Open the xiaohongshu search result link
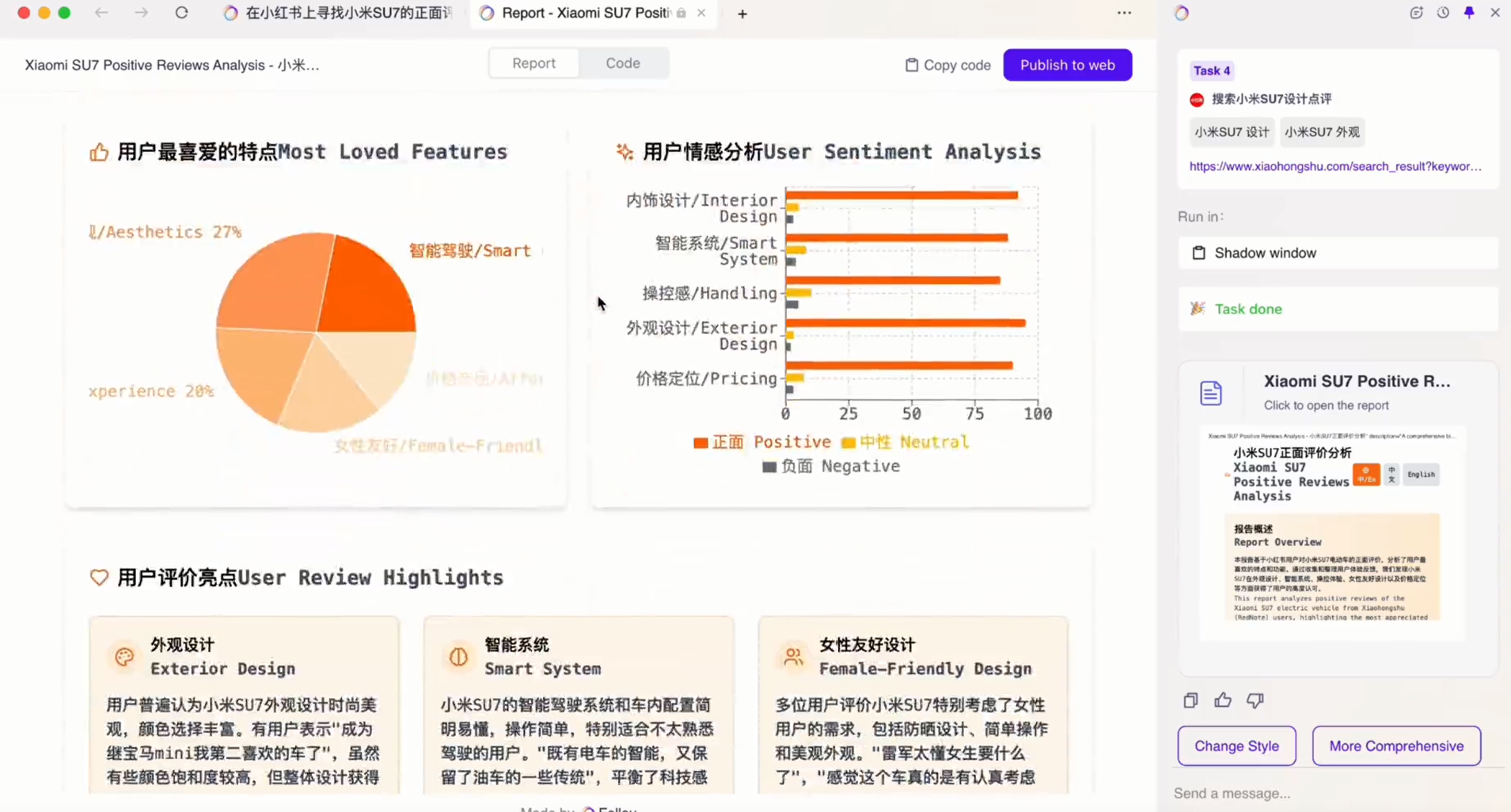The image size is (1511, 812). [1335, 166]
